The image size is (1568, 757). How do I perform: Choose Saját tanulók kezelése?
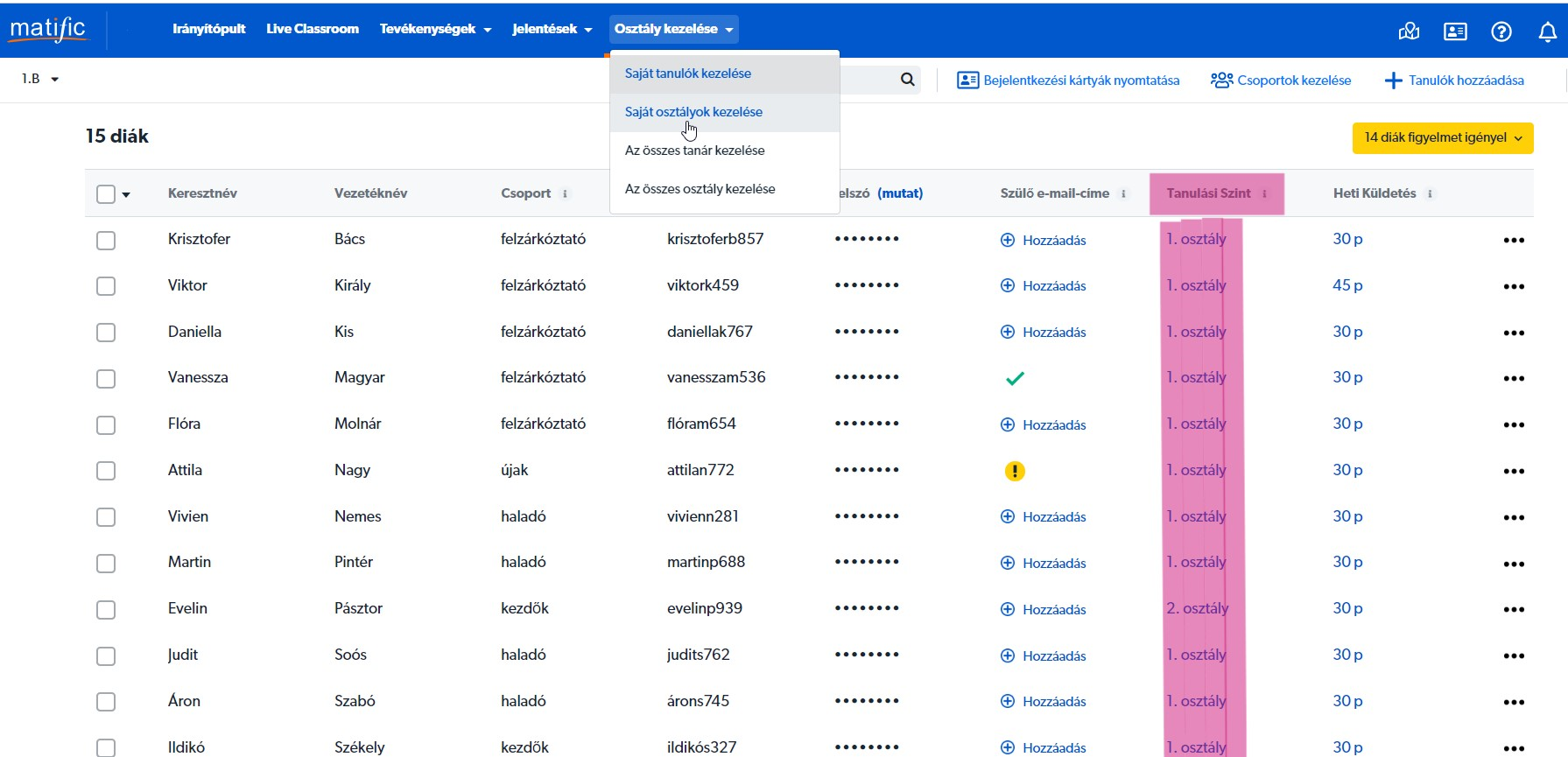pyautogui.click(x=725, y=74)
